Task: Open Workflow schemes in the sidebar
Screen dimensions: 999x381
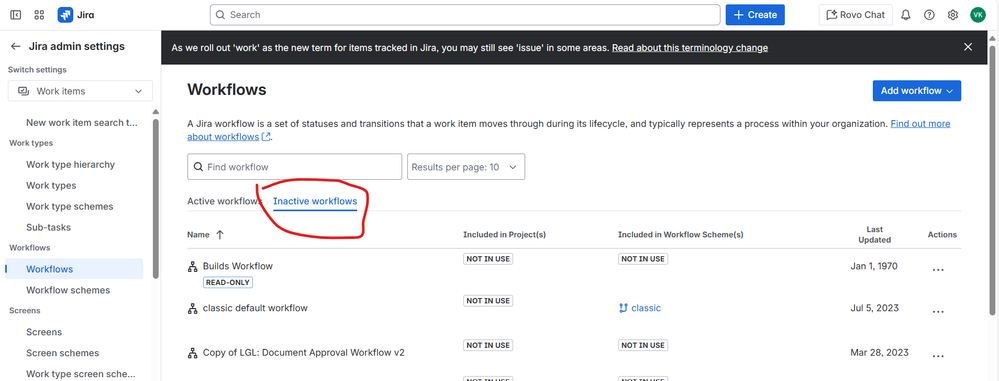Action: [x=68, y=290]
